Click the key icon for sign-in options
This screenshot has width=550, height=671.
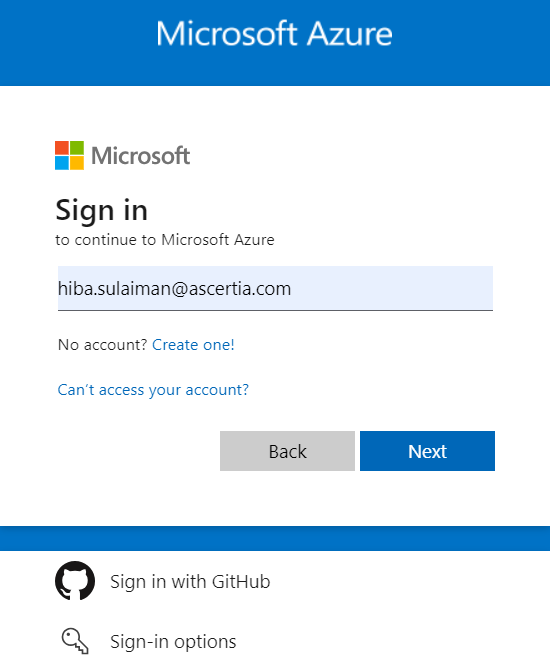click(x=75, y=641)
